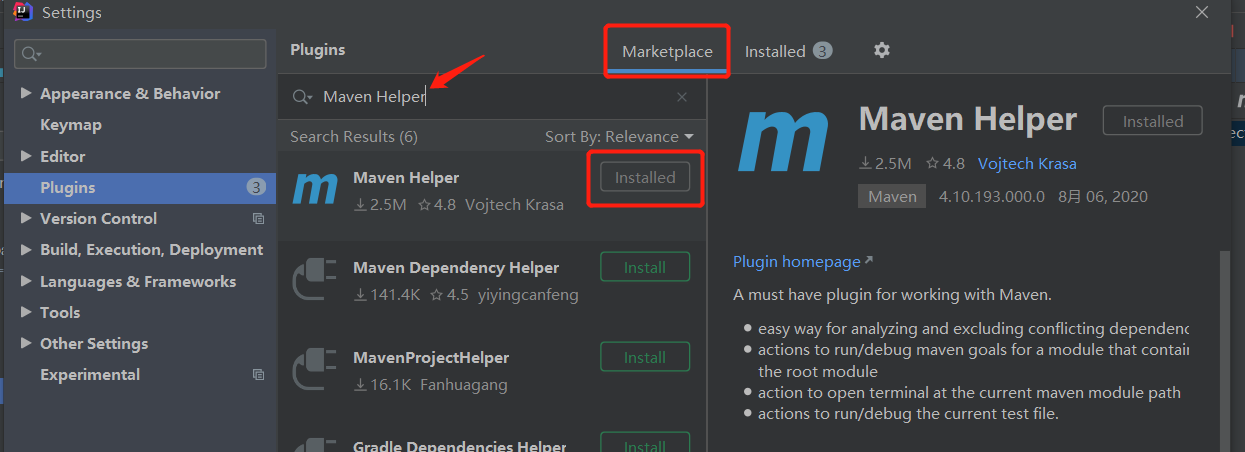Expand Build, Execution, Deployment node
The image size is (1245, 452).
(26, 250)
